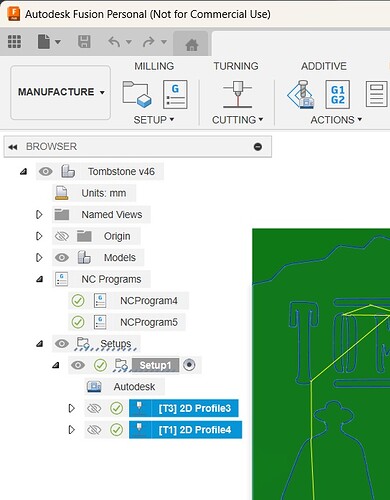Select NCProgram5 in the browser

[x=149, y=322]
